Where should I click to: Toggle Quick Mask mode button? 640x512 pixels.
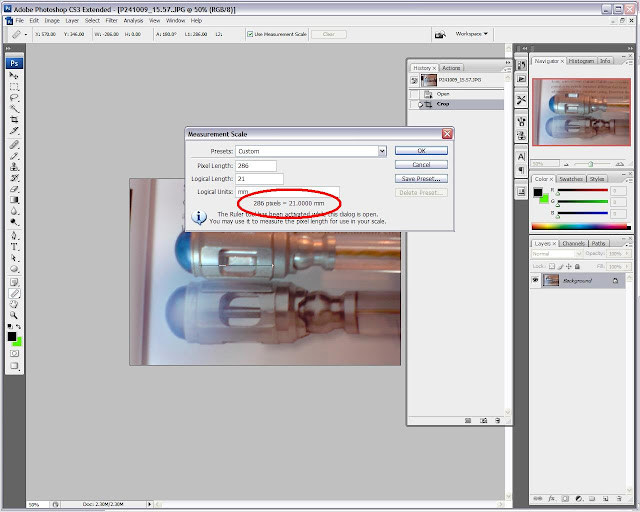(x=14, y=354)
